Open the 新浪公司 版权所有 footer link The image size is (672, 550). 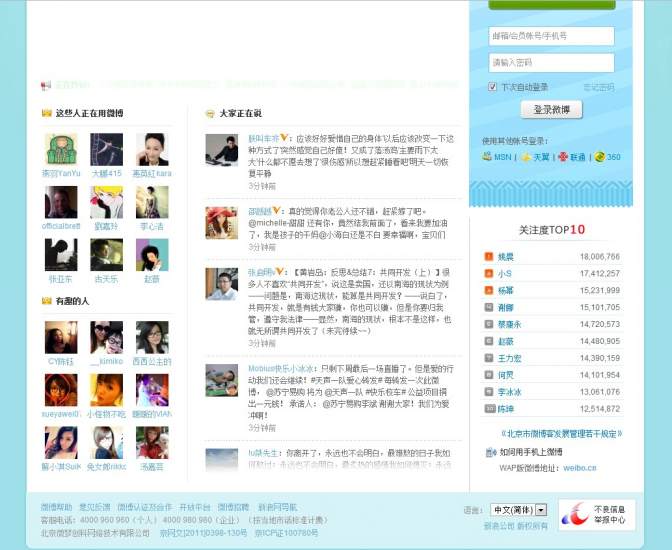tap(516, 526)
